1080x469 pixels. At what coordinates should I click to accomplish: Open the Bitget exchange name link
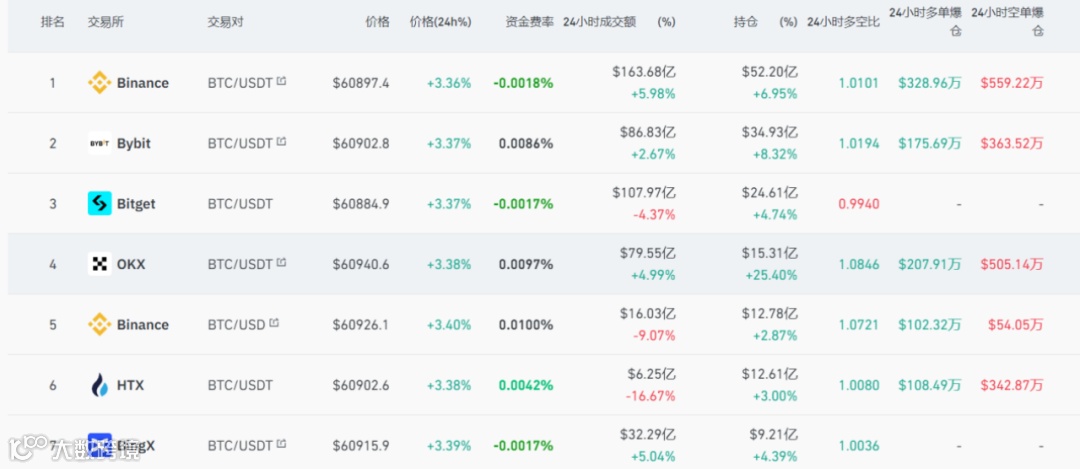(x=136, y=204)
